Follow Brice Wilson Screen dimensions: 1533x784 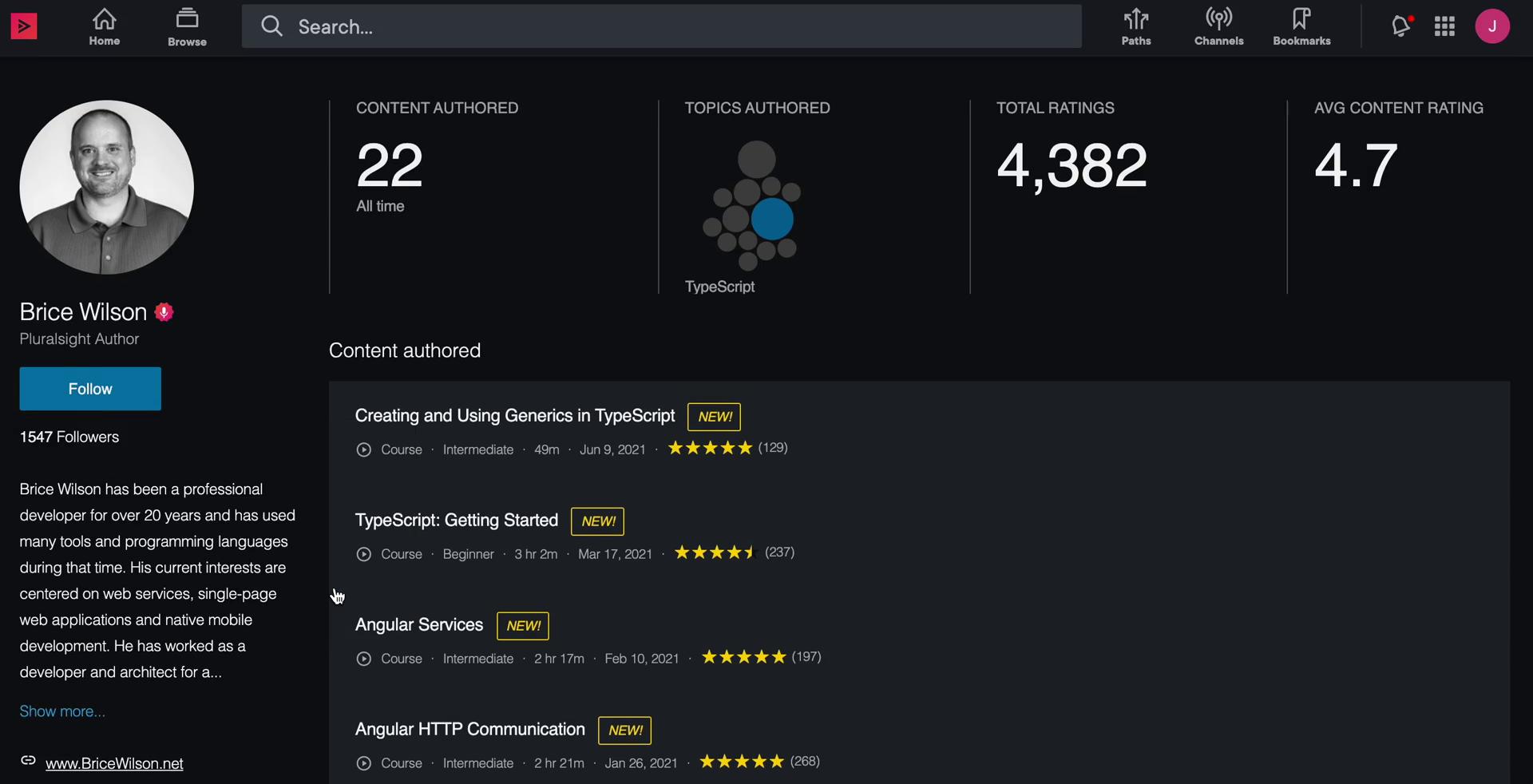[x=90, y=389]
